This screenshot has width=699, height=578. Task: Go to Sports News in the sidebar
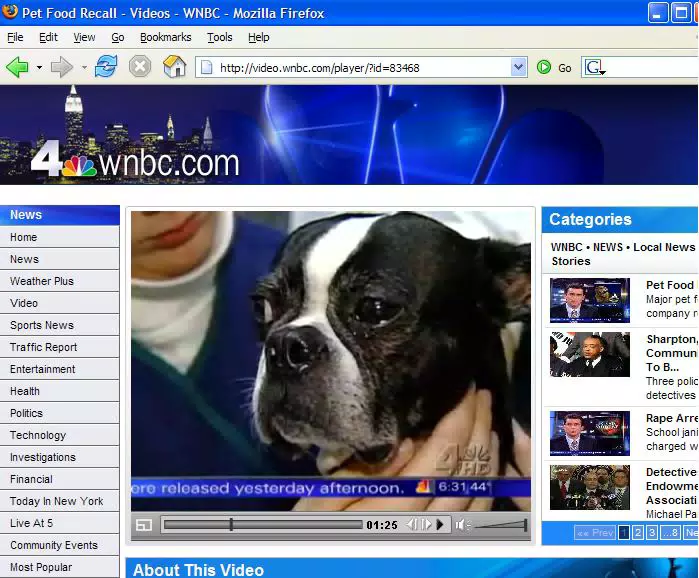tap(60, 325)
